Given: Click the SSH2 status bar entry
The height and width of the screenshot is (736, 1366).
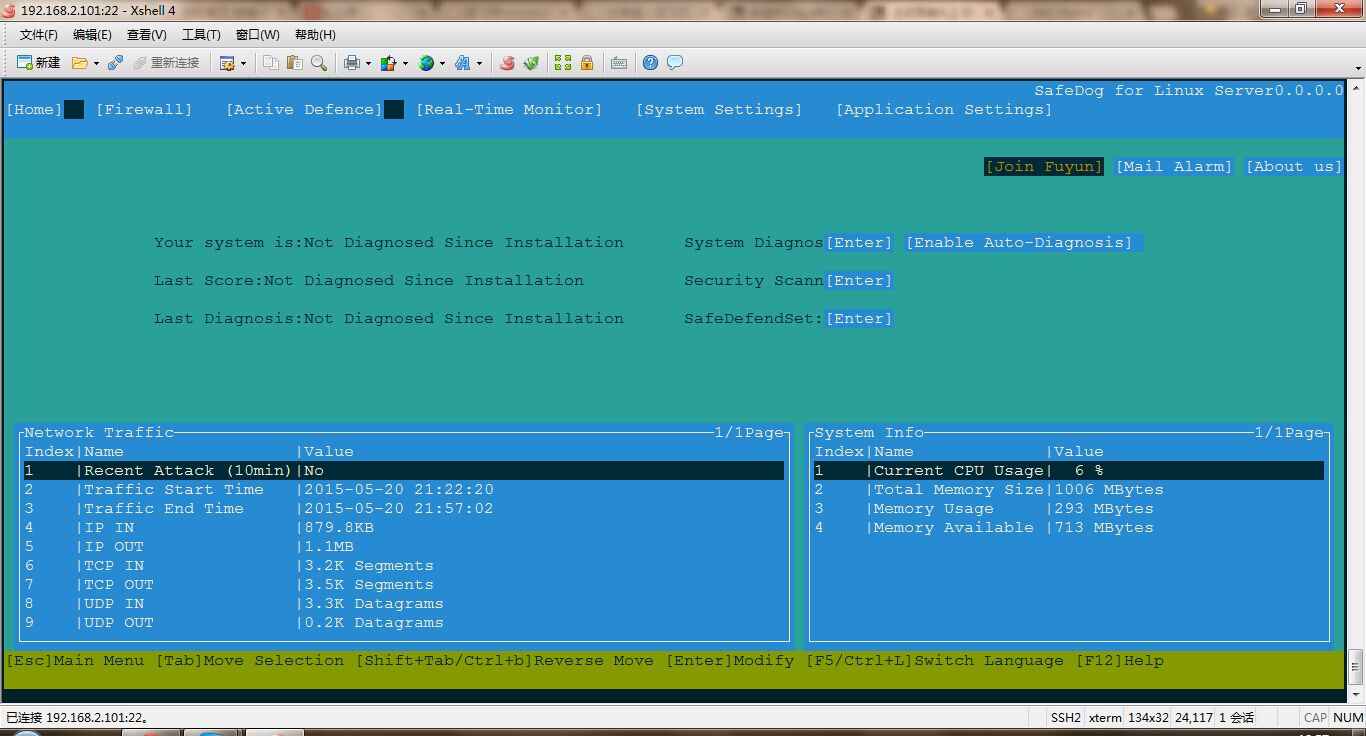Looking at the screenshot, I should coord(1066,717).
